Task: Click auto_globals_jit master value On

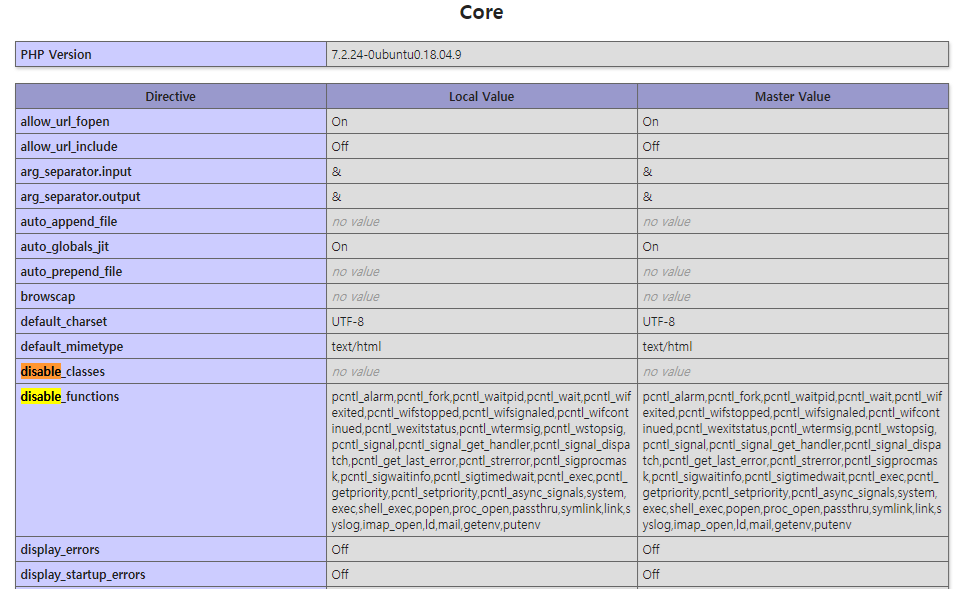Action: (650, 246)
